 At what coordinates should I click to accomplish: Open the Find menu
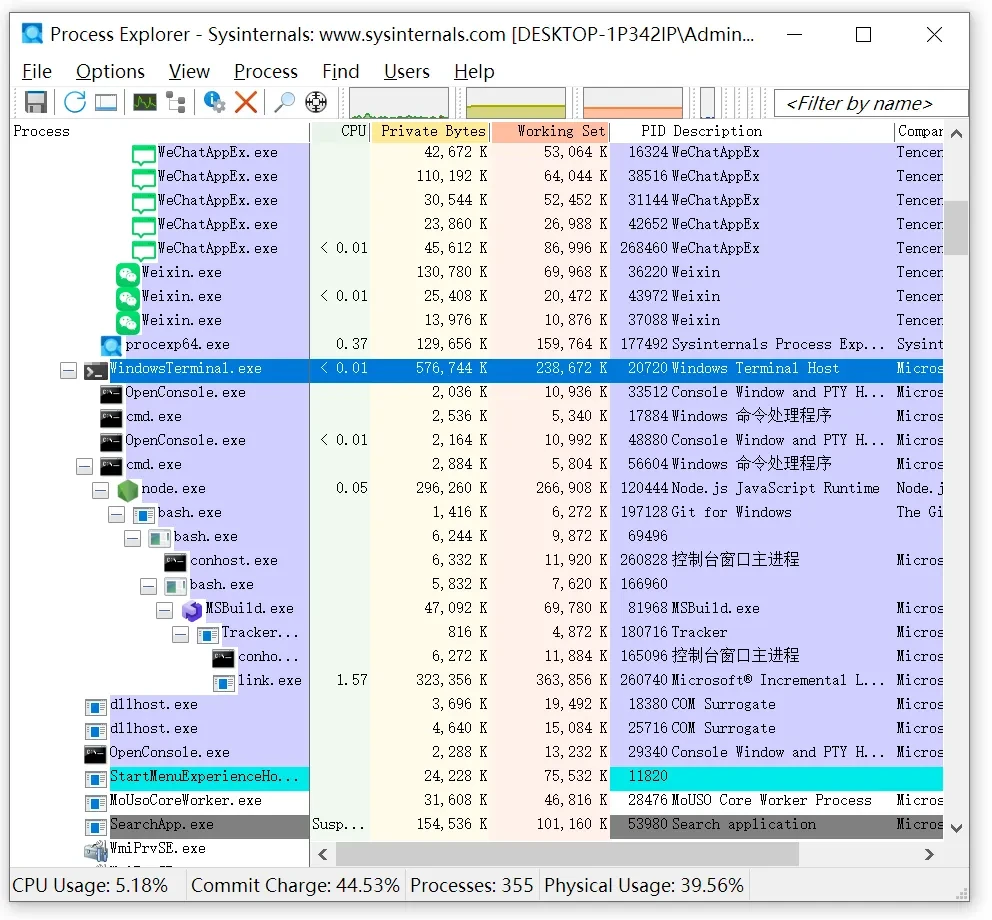coord(340,71)
